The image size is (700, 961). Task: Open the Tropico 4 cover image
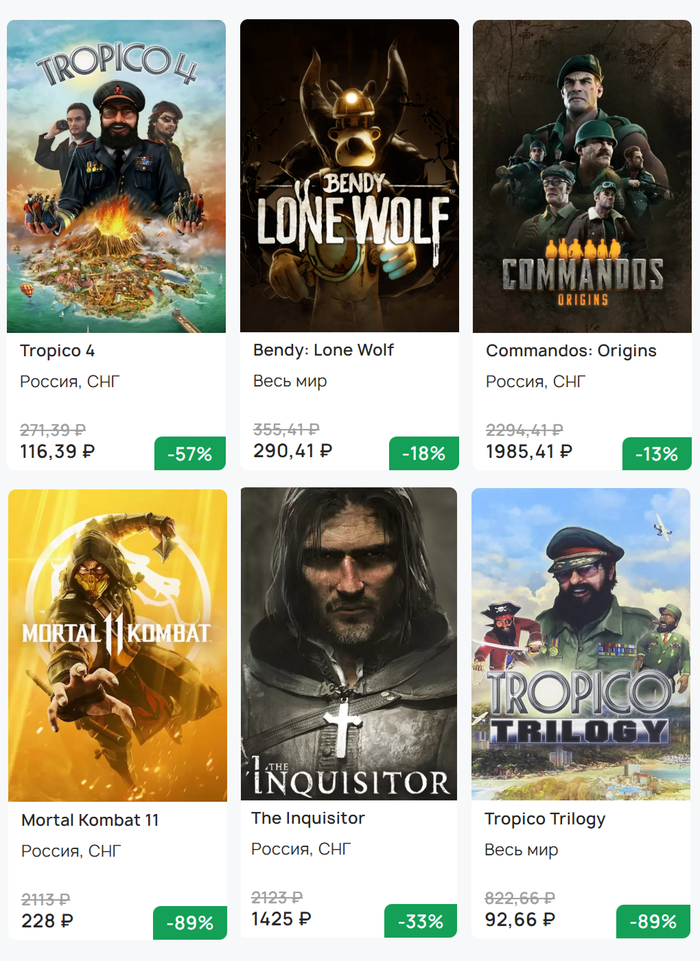[x=116, y=176]
